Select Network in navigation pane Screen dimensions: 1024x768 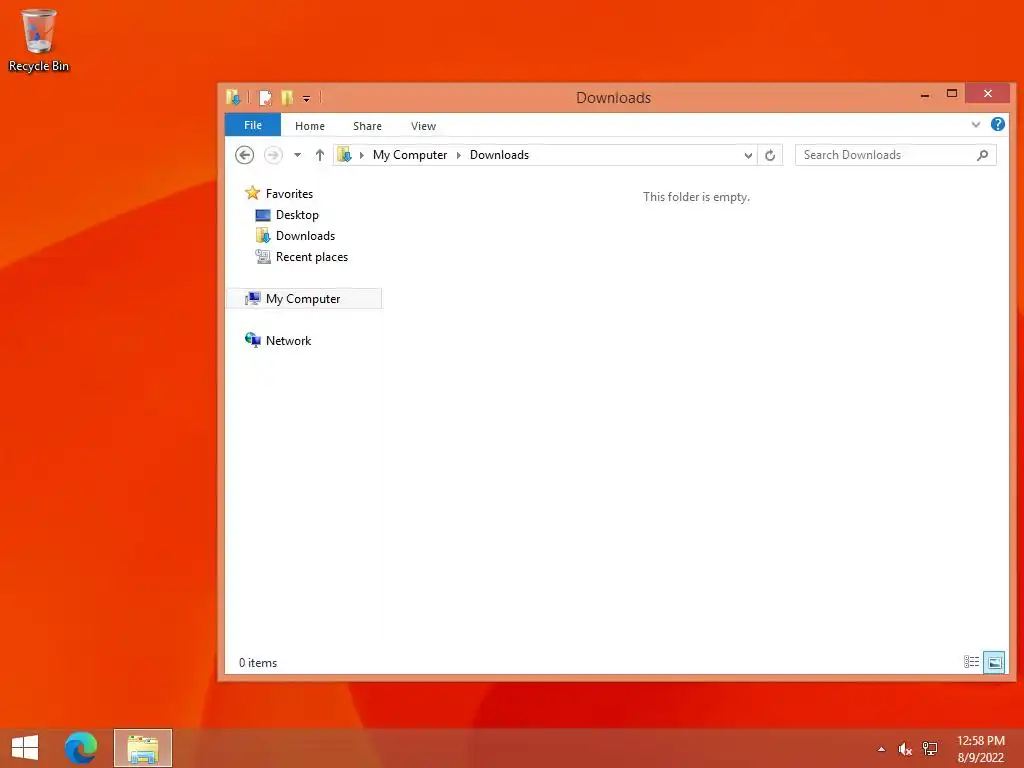point(288,340)
